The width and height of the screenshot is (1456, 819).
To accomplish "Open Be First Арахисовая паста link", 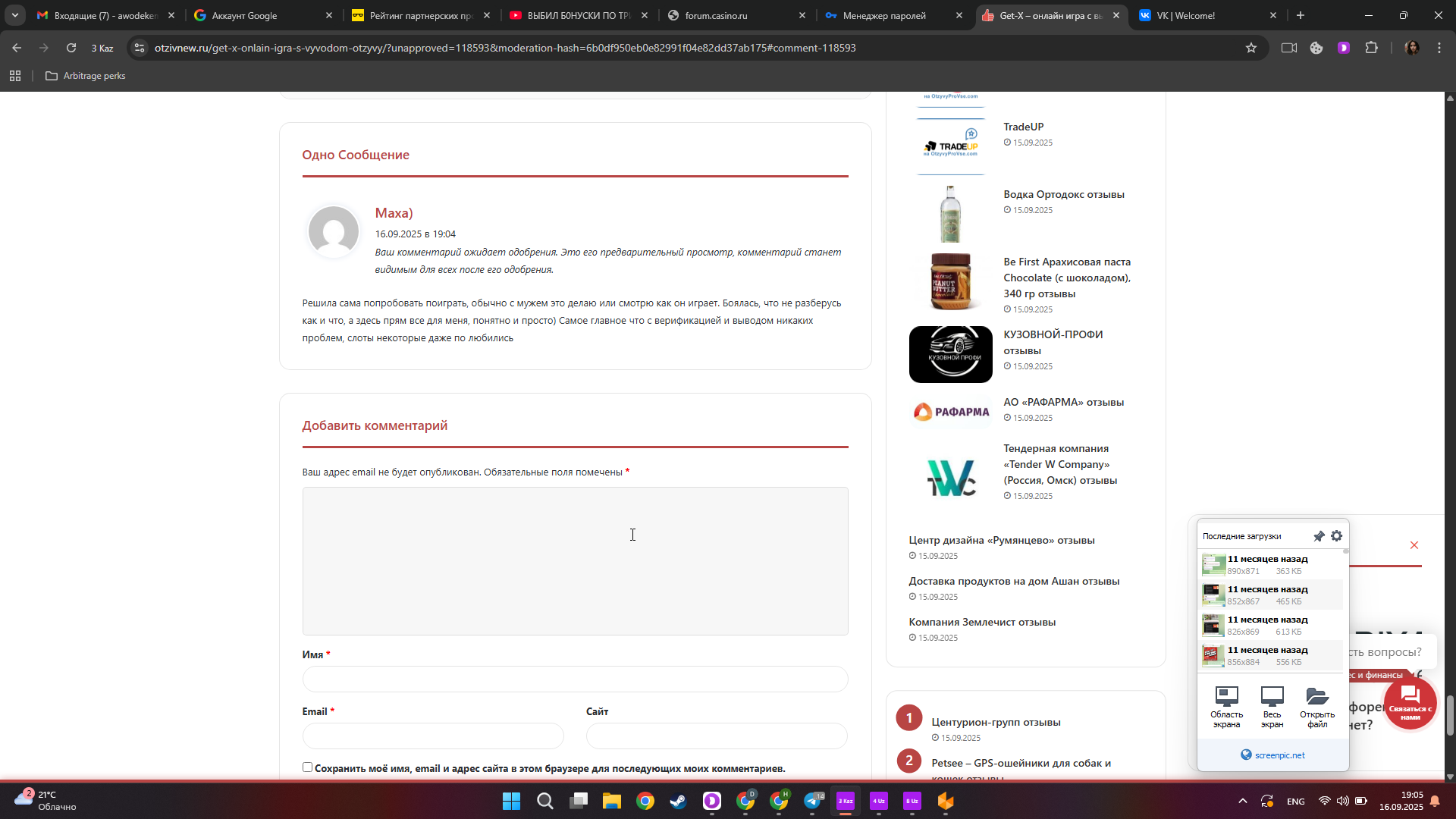I will point(1067,278).
